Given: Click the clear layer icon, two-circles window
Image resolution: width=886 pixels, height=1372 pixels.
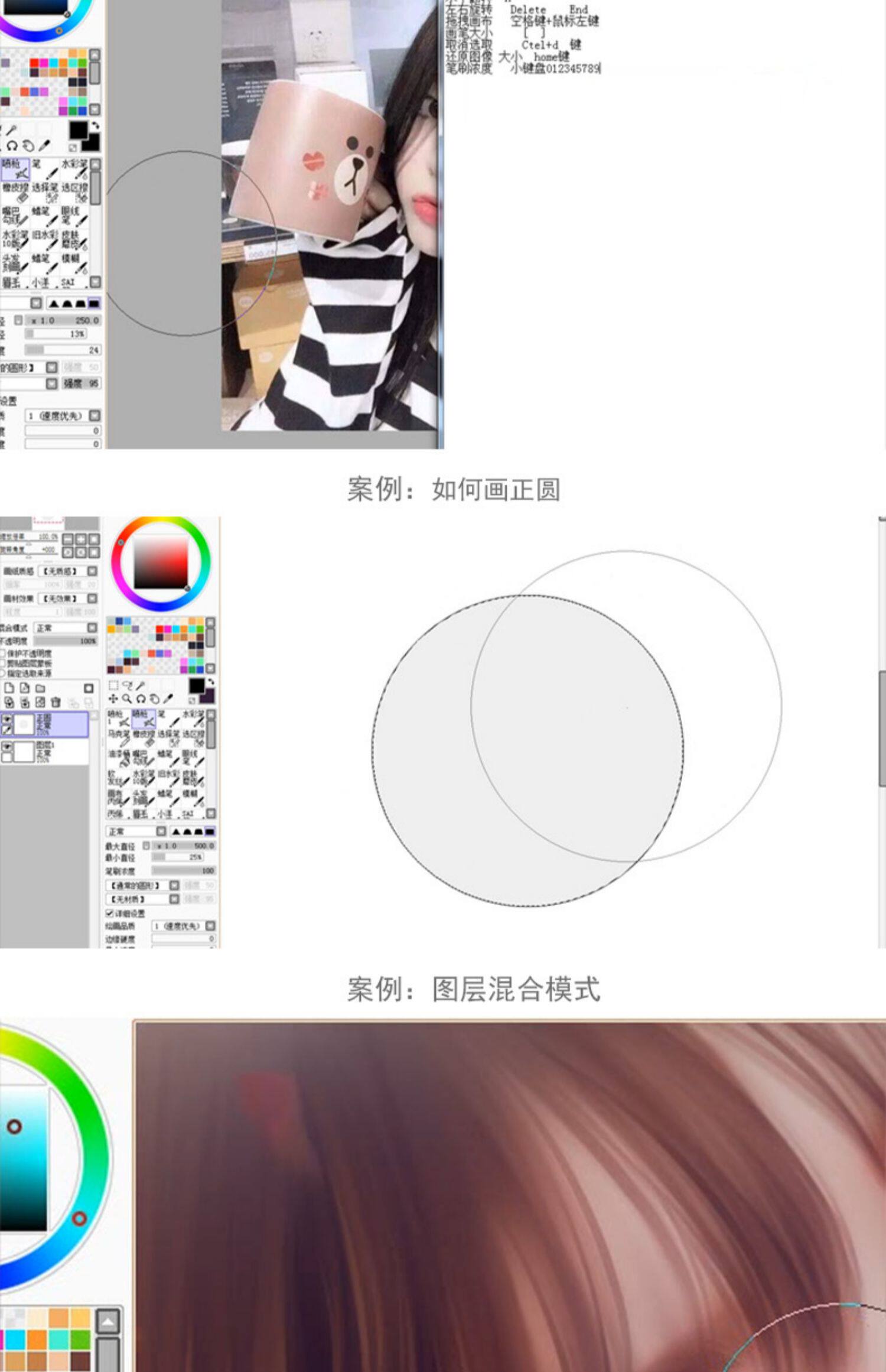Looking at the screenshot, I should 40,703.
